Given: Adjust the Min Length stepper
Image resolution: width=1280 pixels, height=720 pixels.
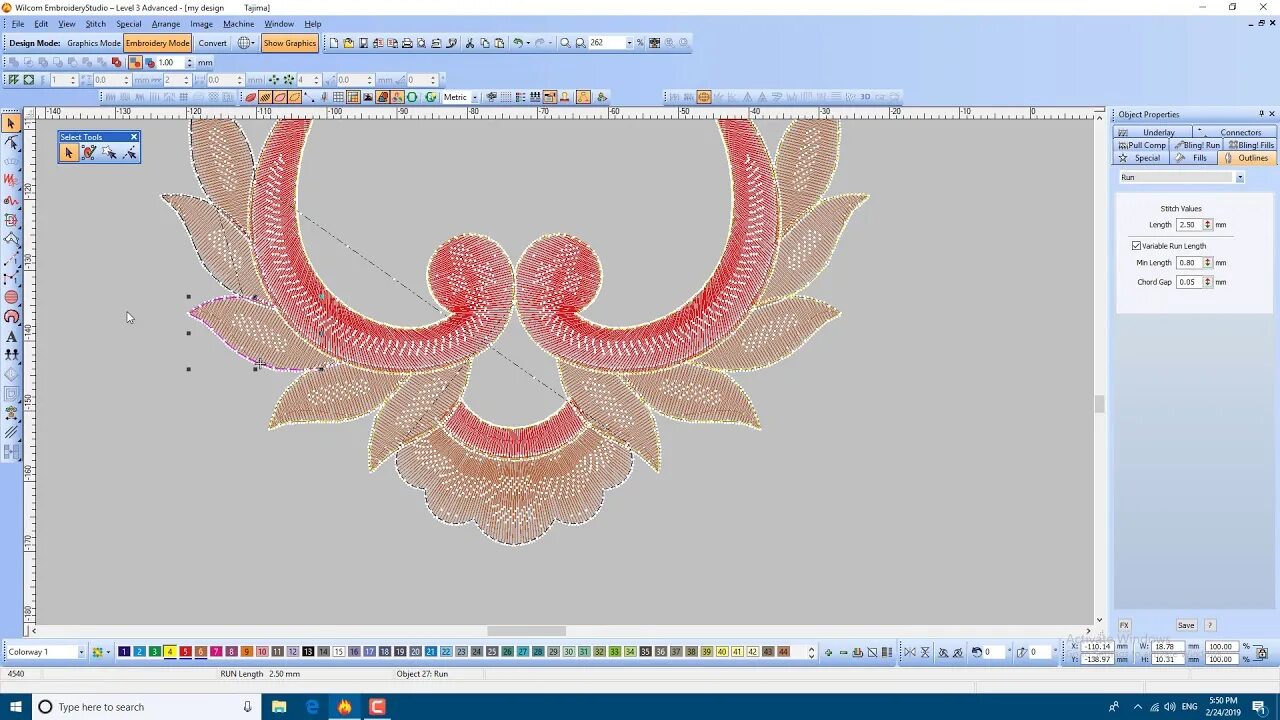Looking at the screenshot, I should [x=1207, y=263].
